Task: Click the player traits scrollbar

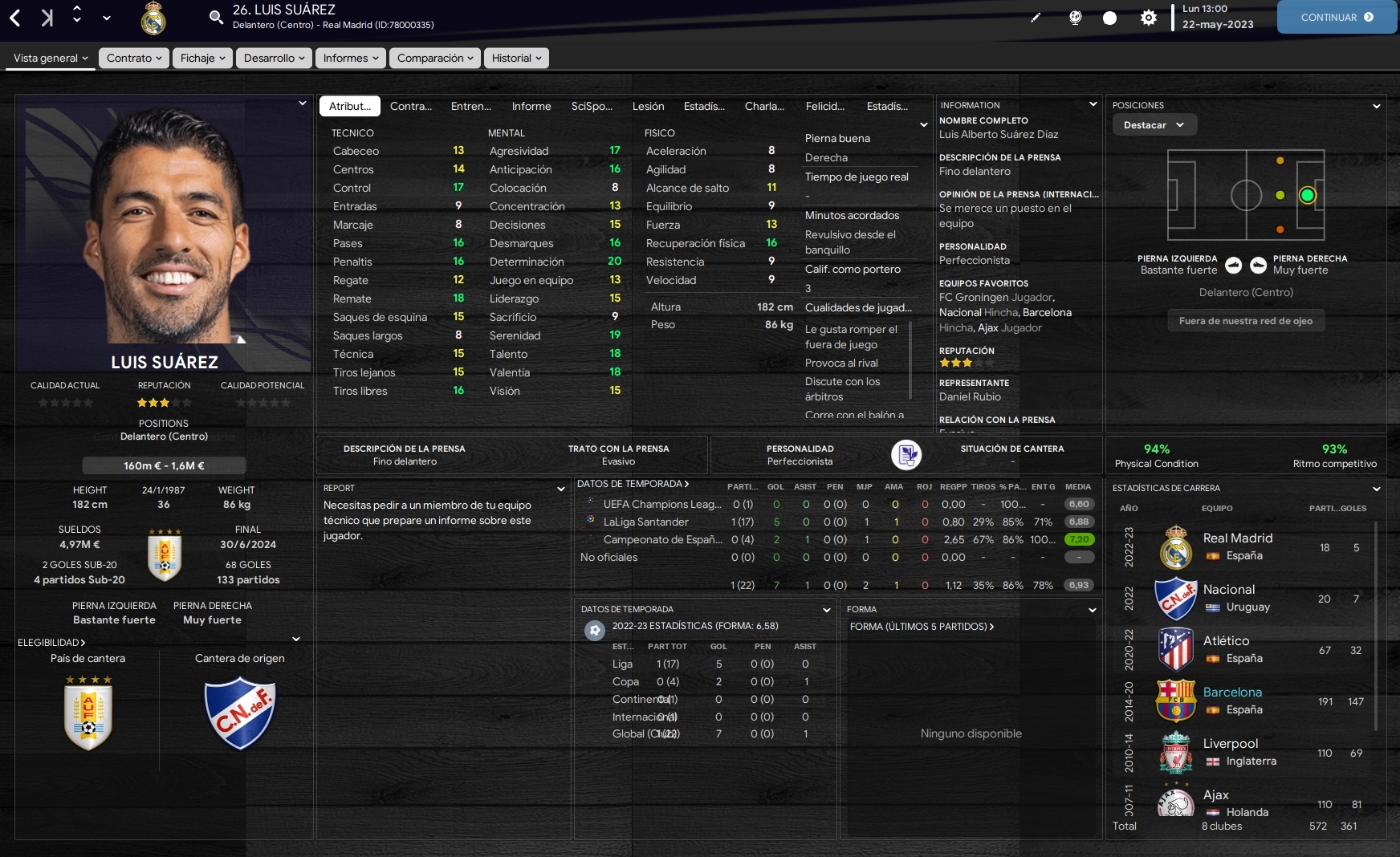Action: point(910,359)
